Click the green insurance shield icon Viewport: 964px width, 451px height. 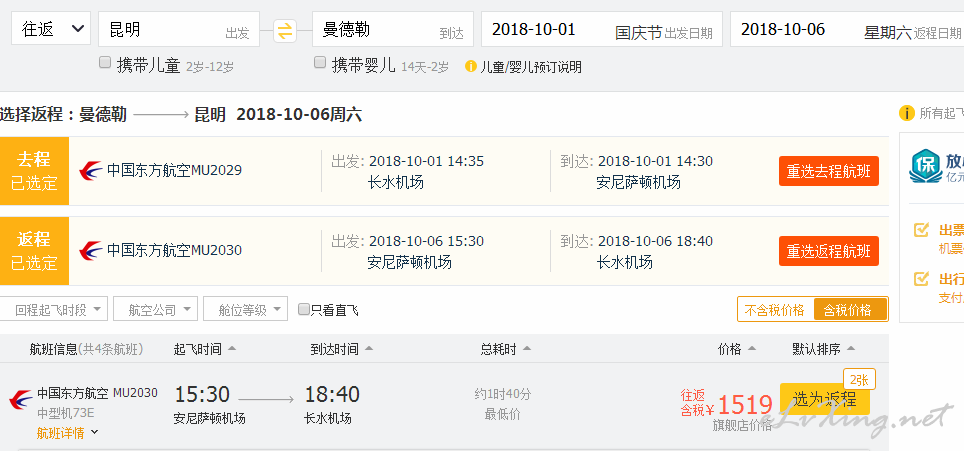click(x=926, y=166)
